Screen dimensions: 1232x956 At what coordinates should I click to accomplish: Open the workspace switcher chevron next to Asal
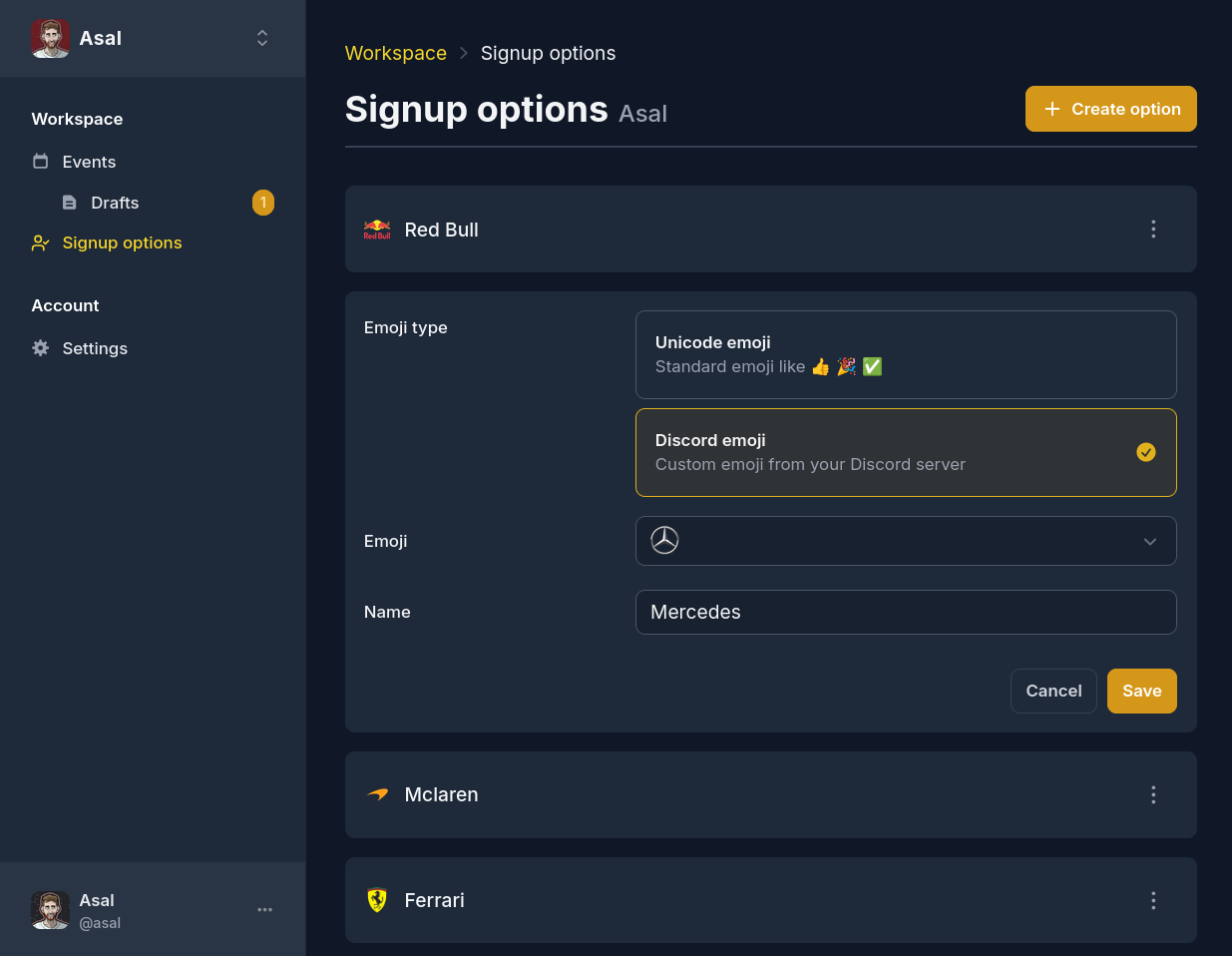pyautogui.click(x=261, y=37)
